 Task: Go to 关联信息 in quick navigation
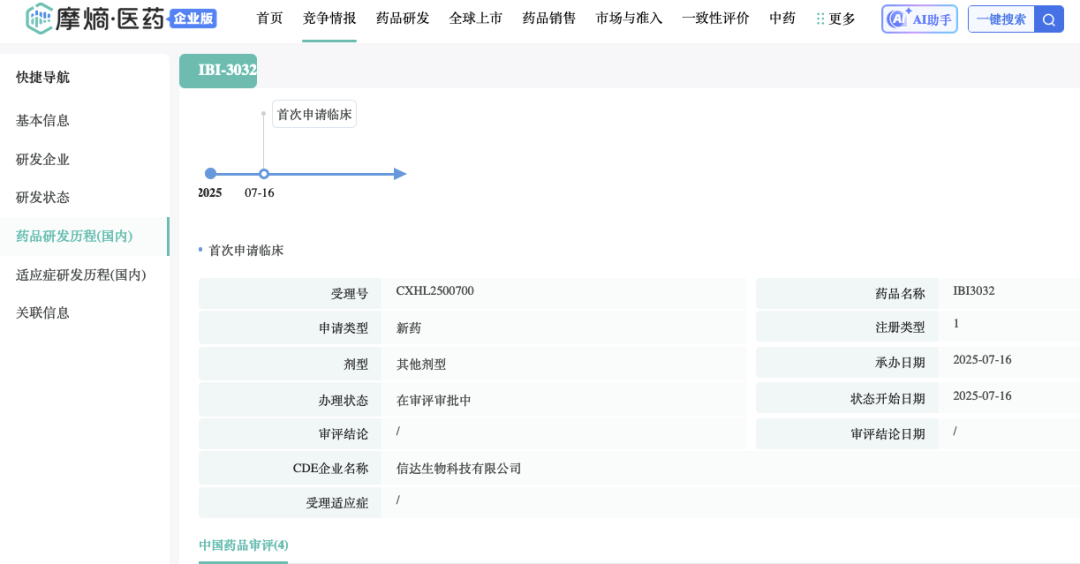click(x=43, y=313)
